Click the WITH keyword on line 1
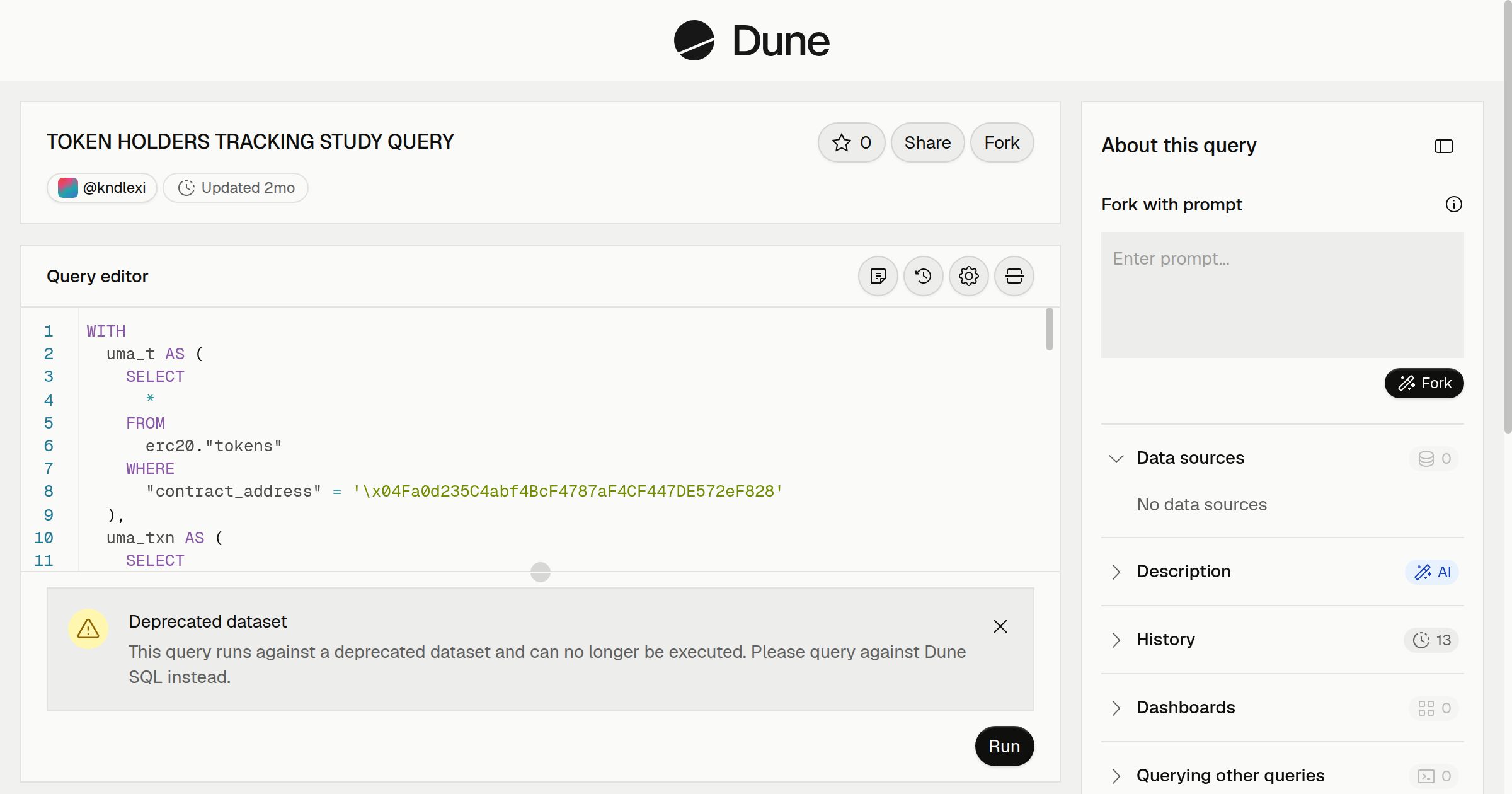Image resolution: width=1512 pixels, height=794 pixels. [x=106, y=331]
